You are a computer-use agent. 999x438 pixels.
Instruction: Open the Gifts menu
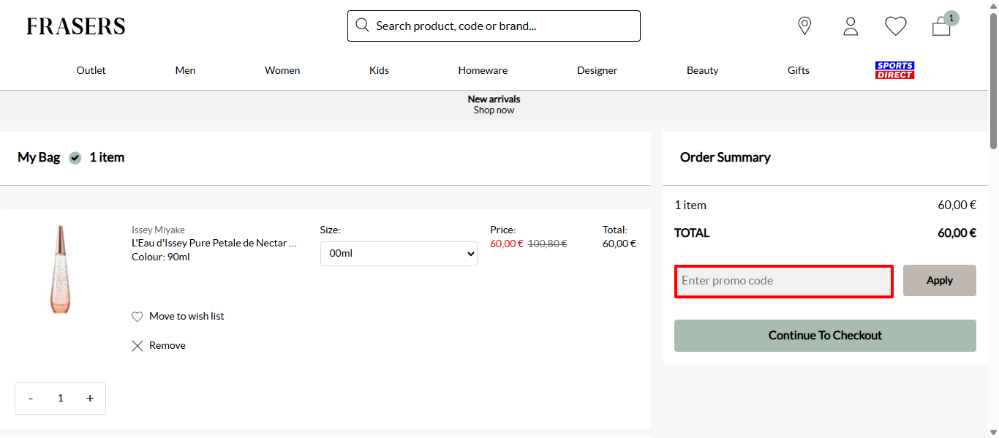click(x=798, y=71)
